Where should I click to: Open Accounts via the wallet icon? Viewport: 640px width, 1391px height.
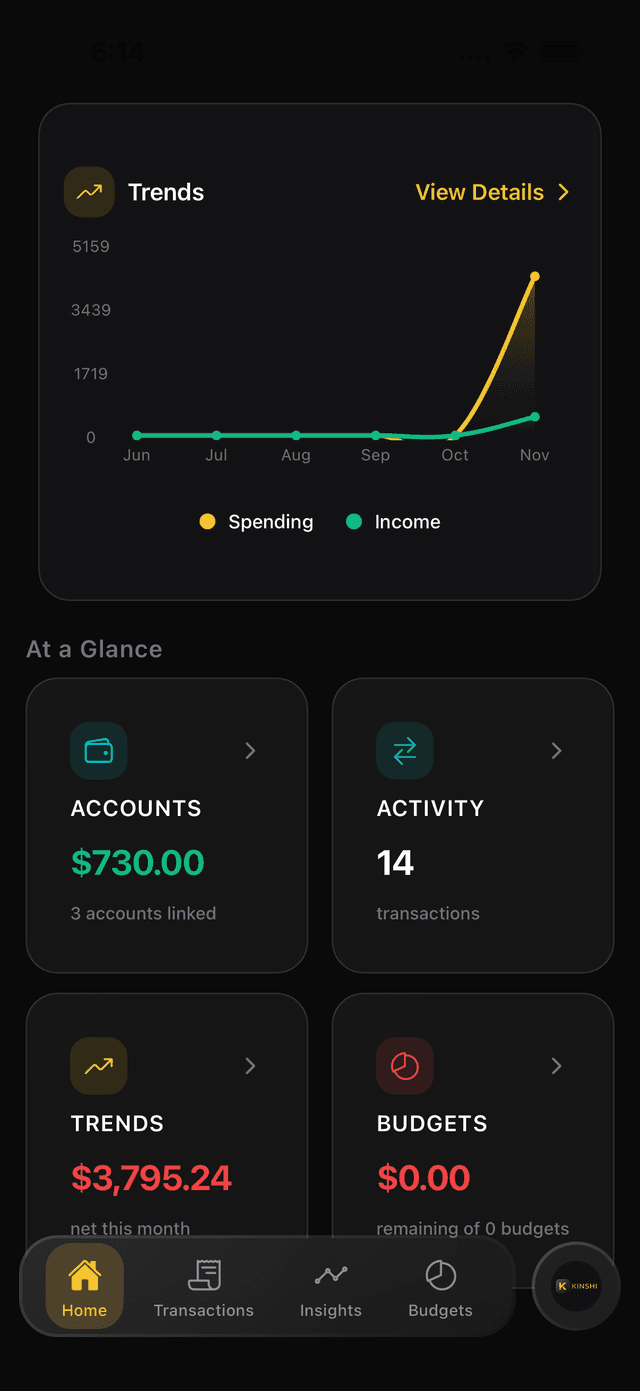(x=98, y=750)
